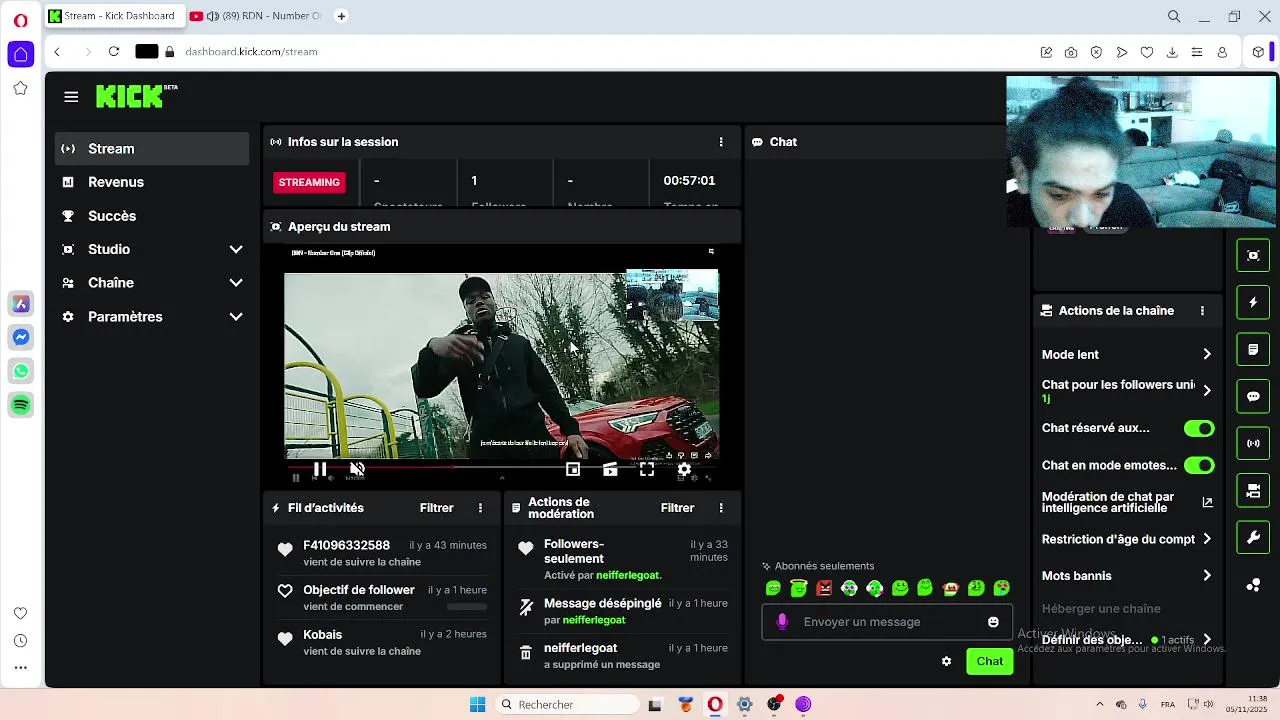The image size is (1280, 720).
Task: Click the green Chat send button
Action: pos(990,661)
